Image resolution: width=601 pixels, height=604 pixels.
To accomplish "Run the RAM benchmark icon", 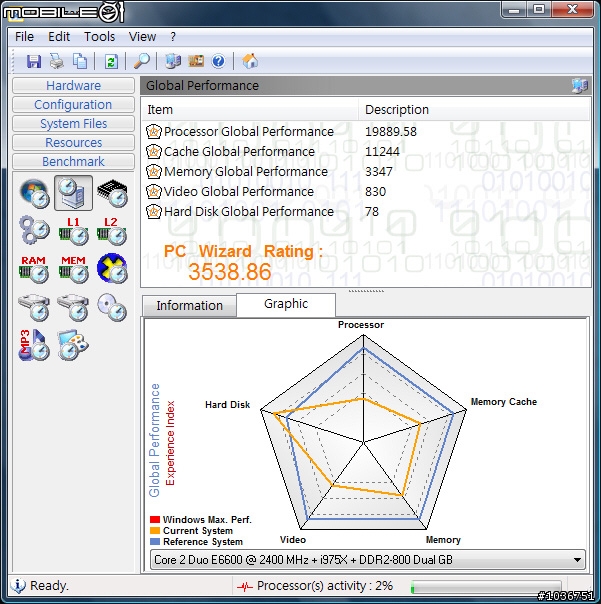I will 34,269.
